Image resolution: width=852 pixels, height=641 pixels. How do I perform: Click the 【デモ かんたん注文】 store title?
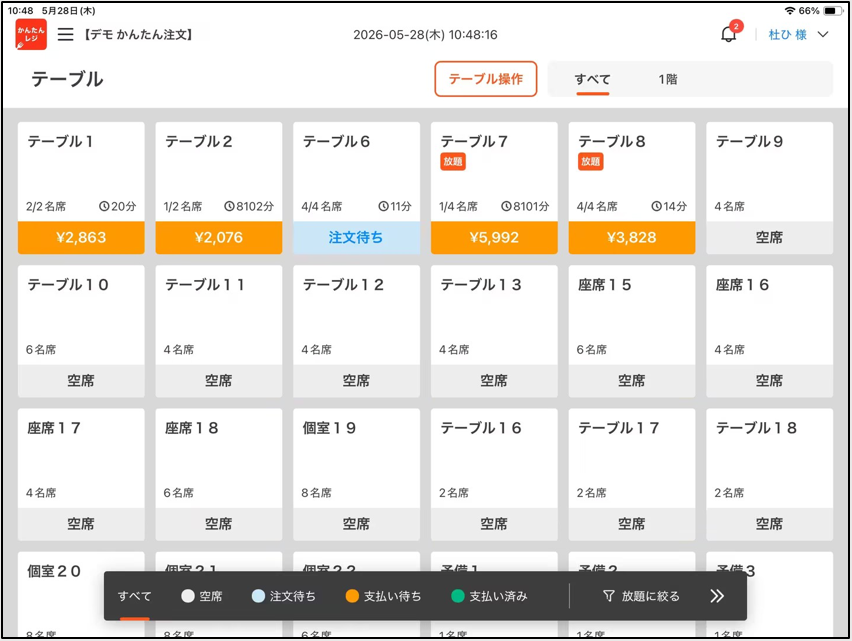(138, 35)
